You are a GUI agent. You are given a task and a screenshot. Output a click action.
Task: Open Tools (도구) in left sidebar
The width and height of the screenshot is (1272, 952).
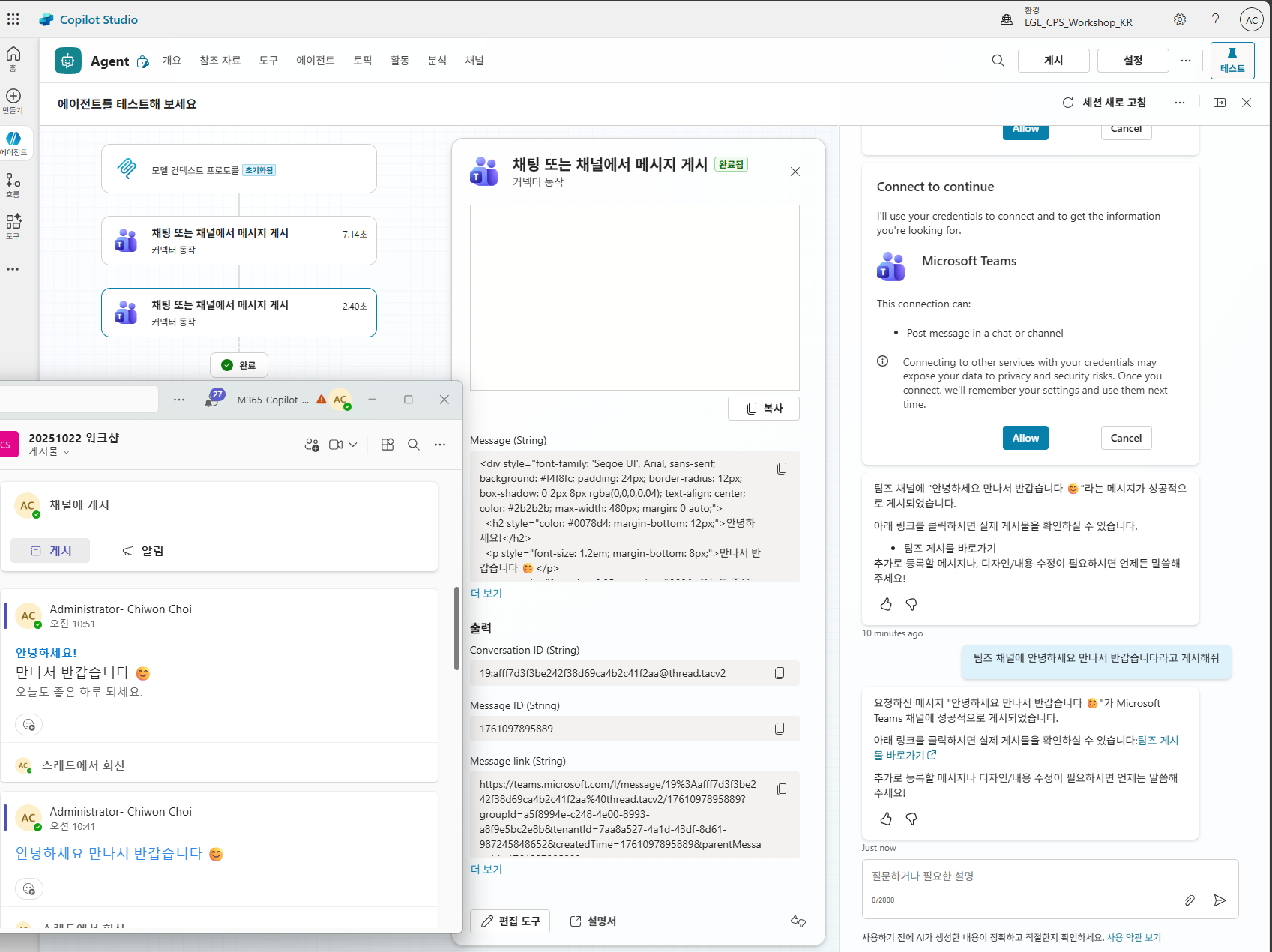tap(13, 226)
